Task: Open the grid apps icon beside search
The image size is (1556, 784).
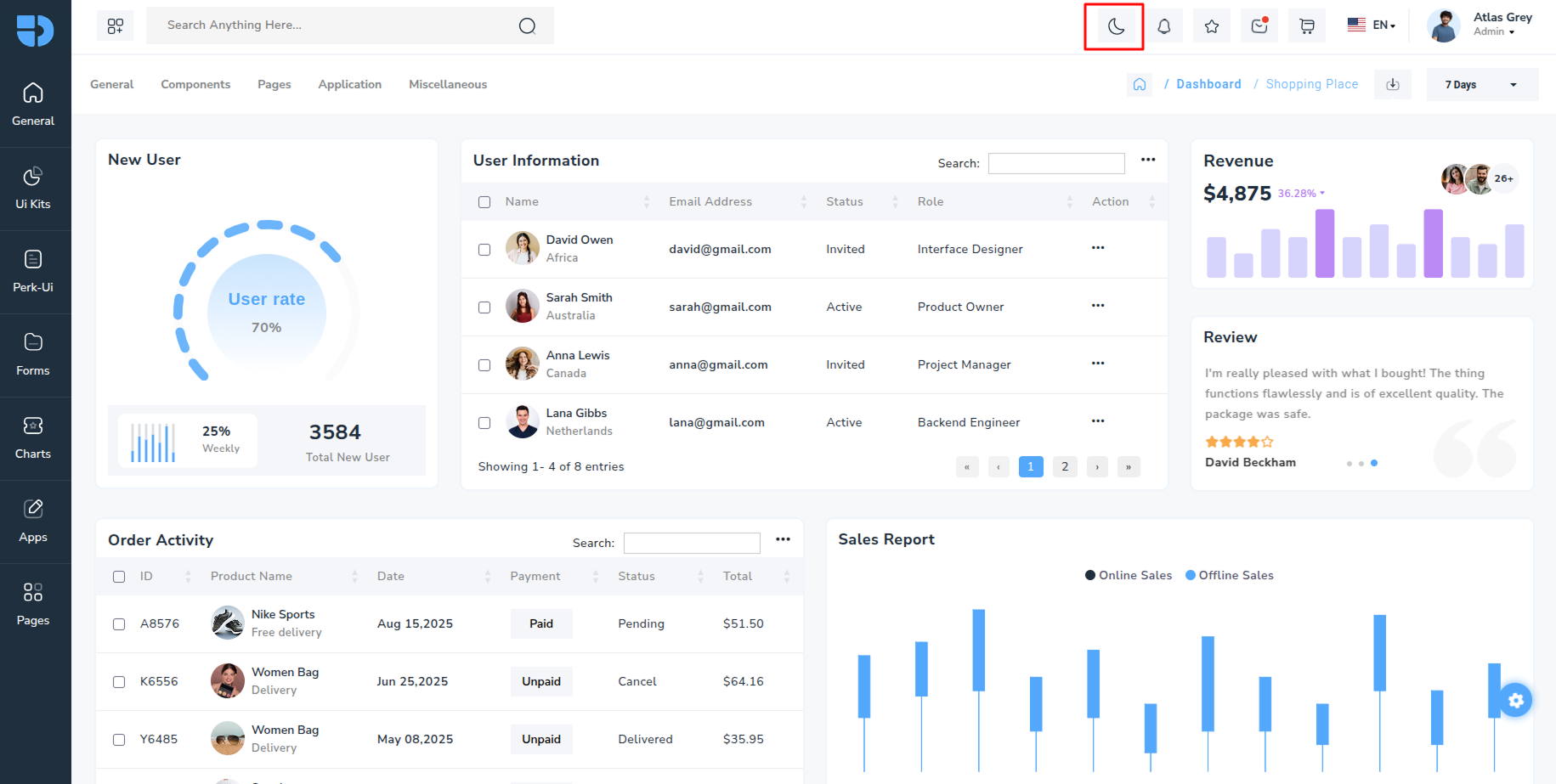Action: click(x=116, y=25)
